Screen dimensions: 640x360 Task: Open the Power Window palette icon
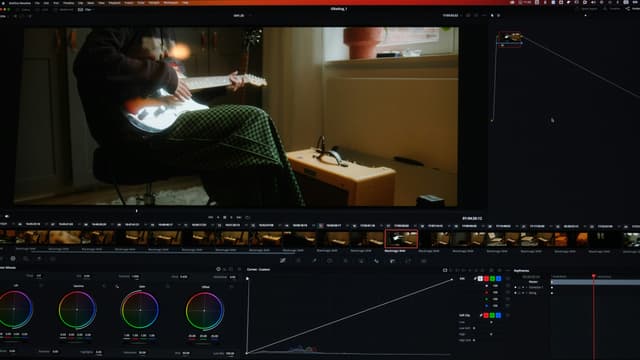pyautogui.click(x=330, y=260)
